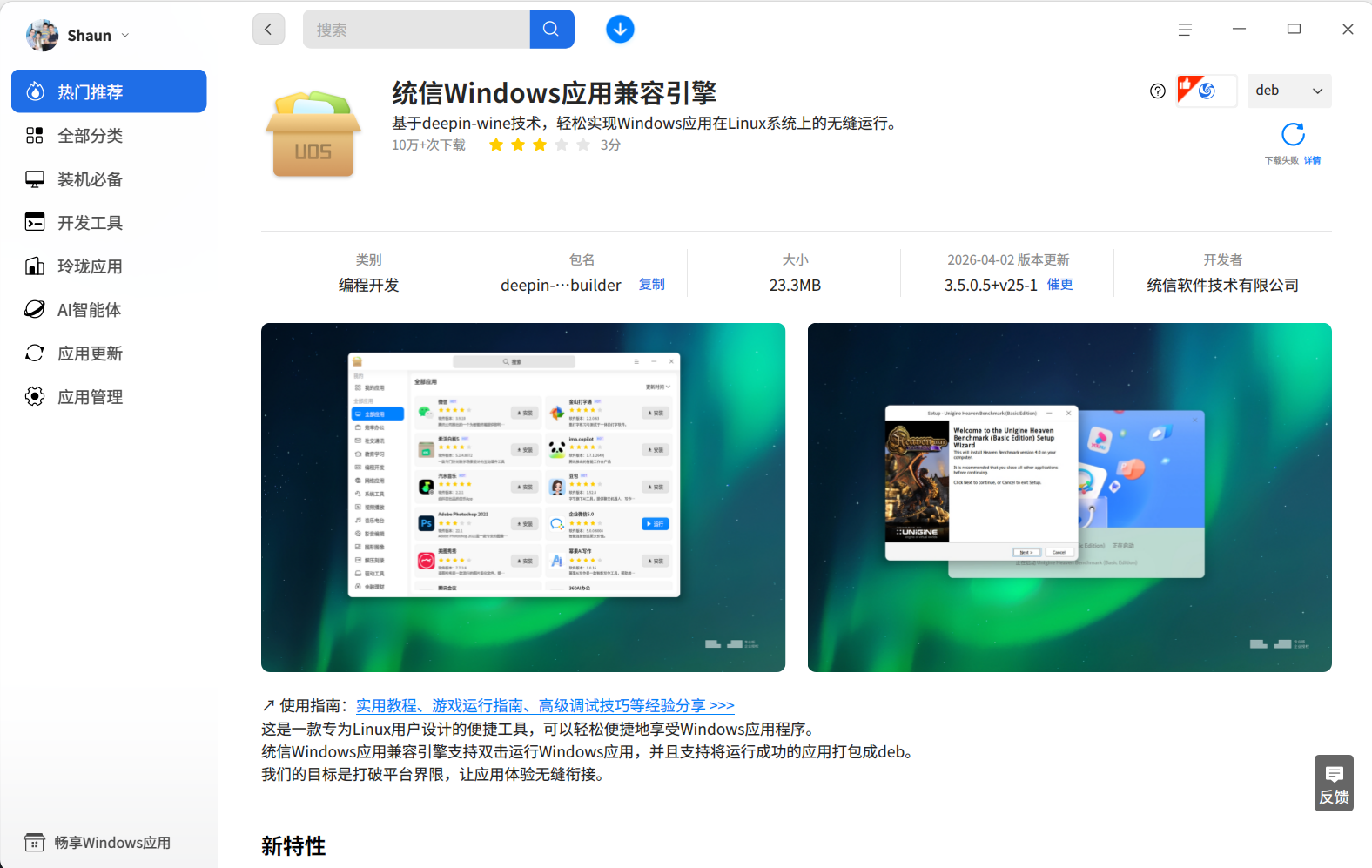Click the 大小 column label

coord(795,260)
